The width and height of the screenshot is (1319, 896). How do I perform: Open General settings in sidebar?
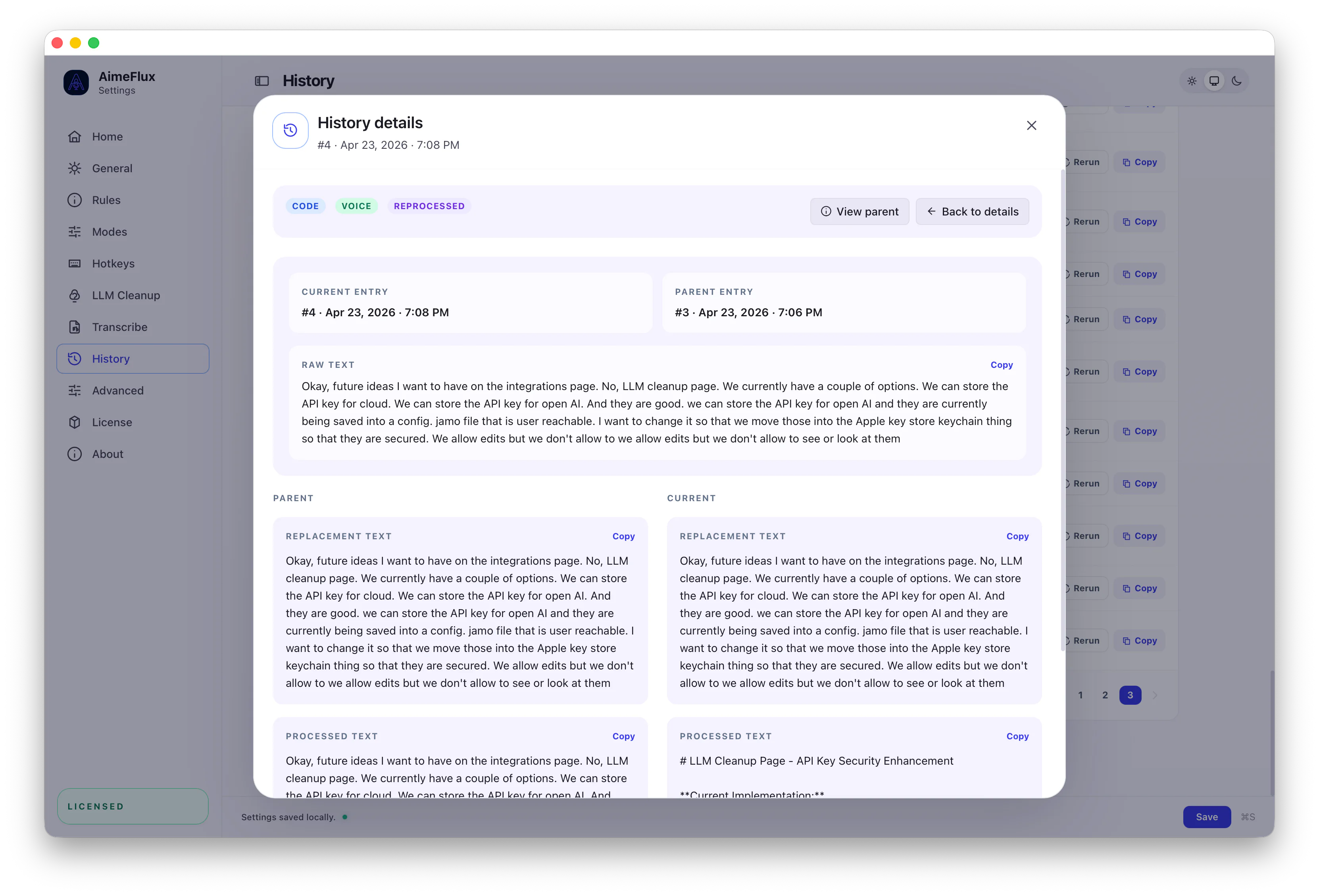133,169
